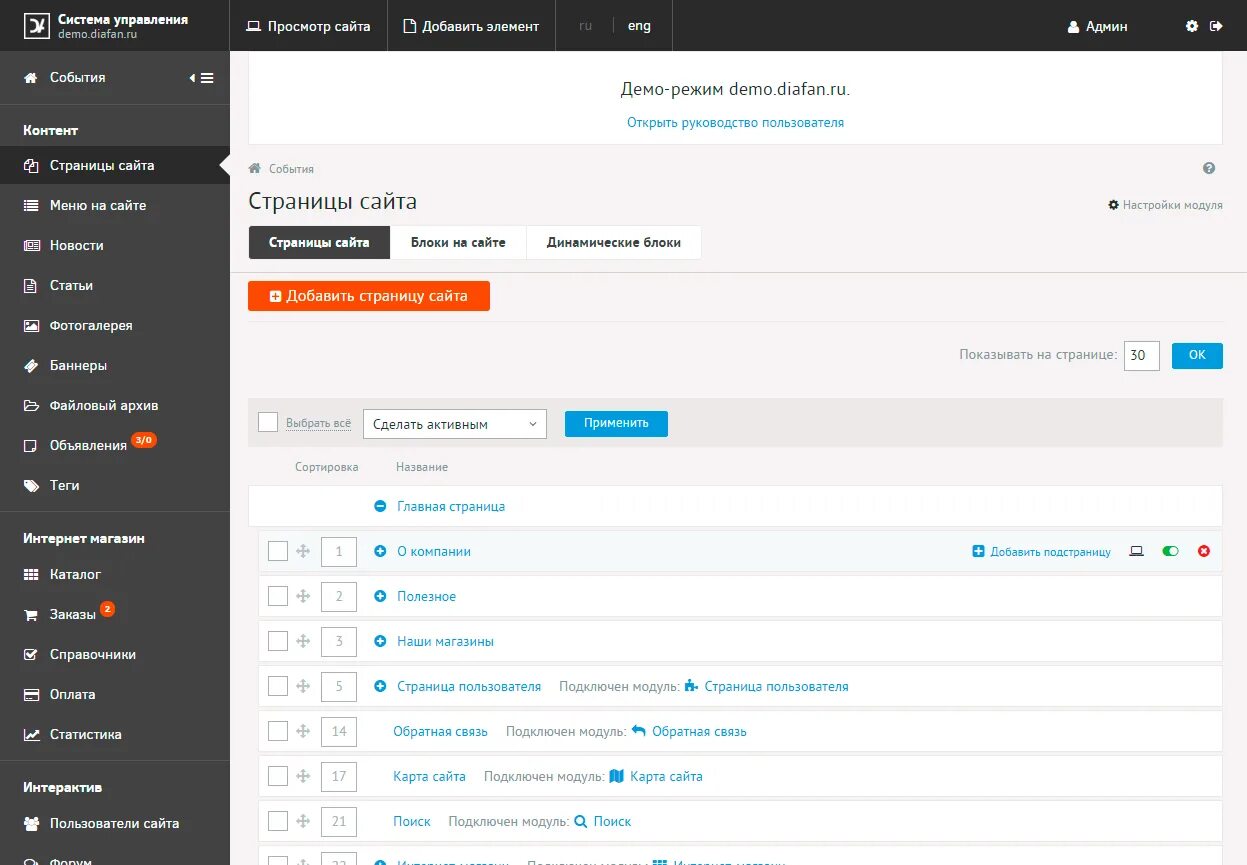The image size is (1247, 865).
Task: Open Настройки модуля link
Action: [1165, 205]
